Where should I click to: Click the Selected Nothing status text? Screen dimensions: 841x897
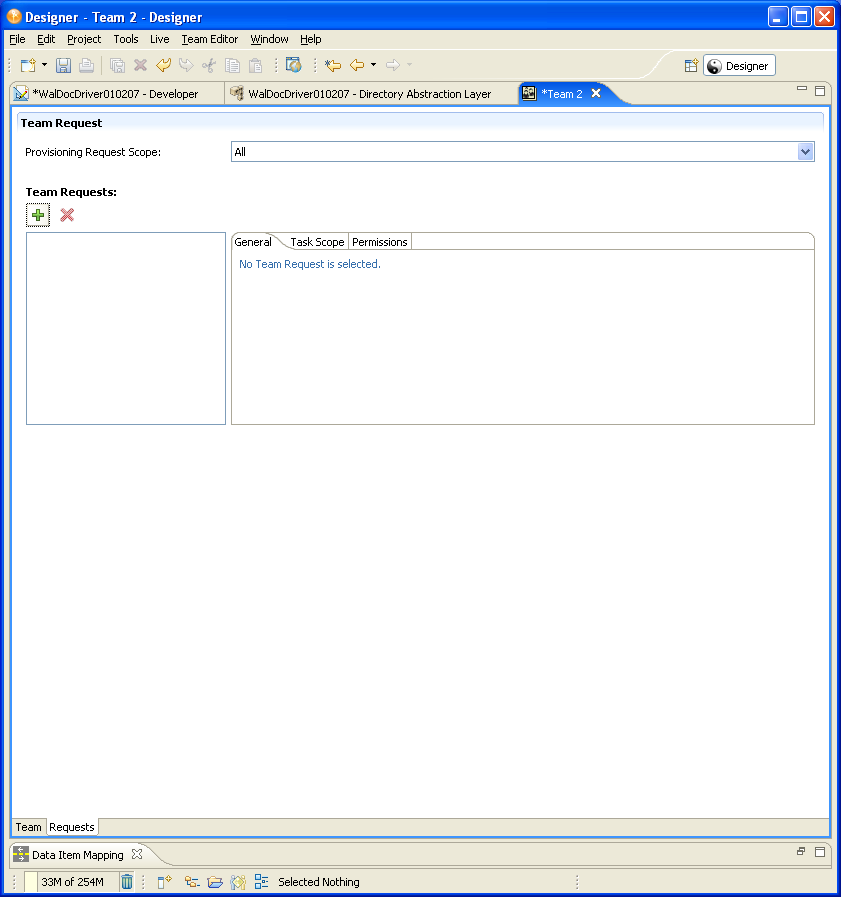coord(319,882)
